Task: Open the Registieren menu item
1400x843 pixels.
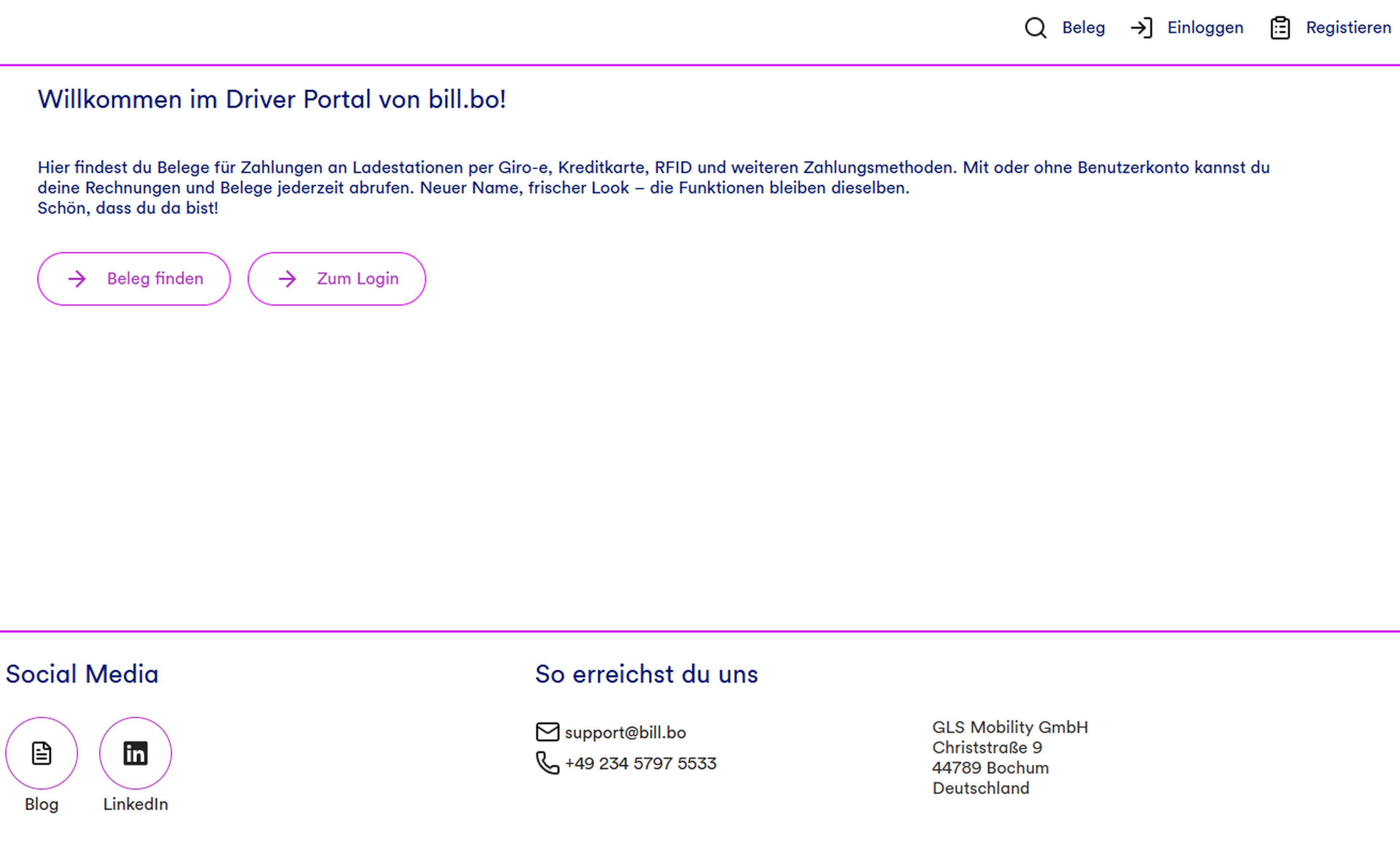Action: tap(1348, 28)
